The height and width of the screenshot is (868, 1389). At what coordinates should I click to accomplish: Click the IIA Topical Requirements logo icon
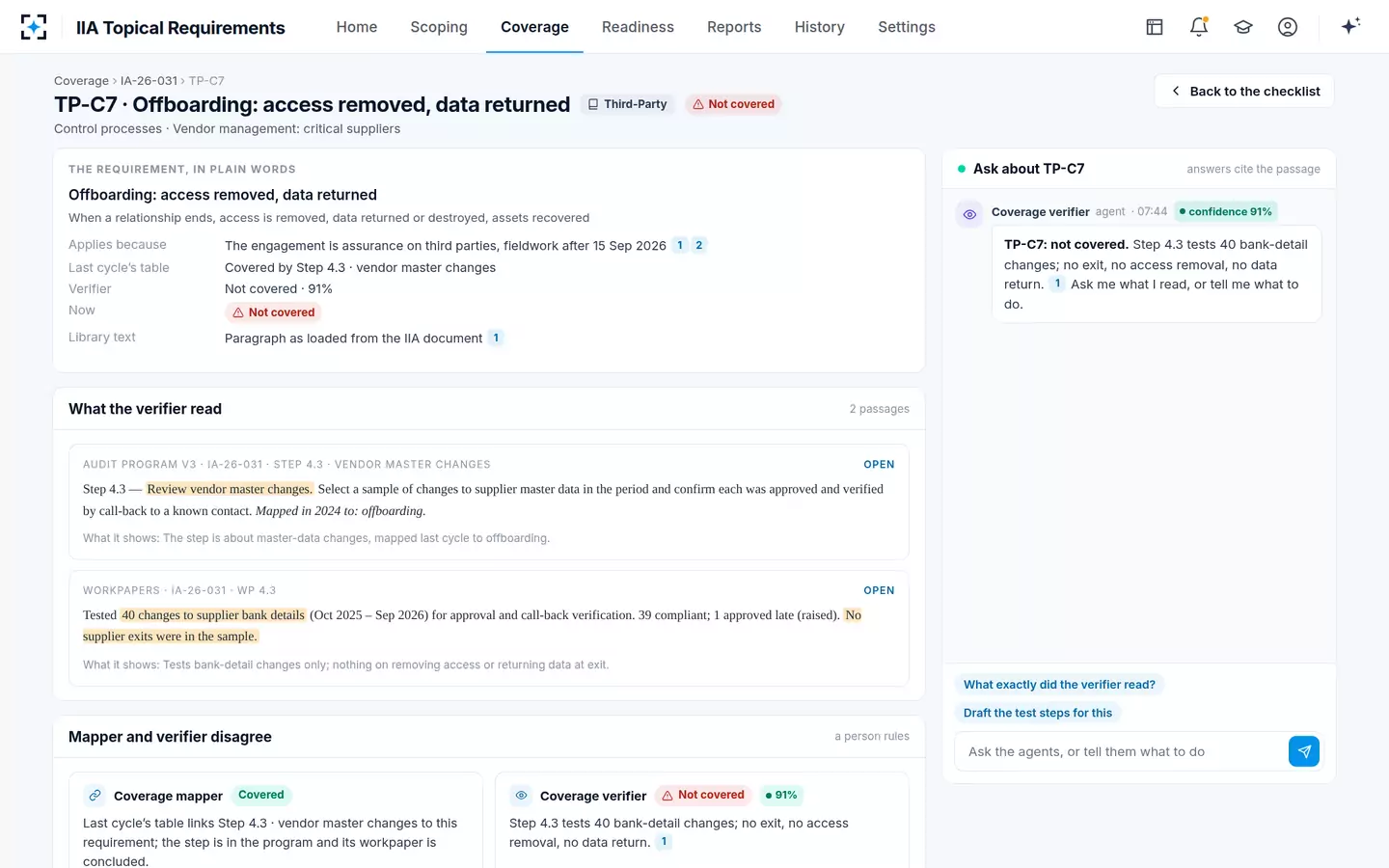pos(34,27)
